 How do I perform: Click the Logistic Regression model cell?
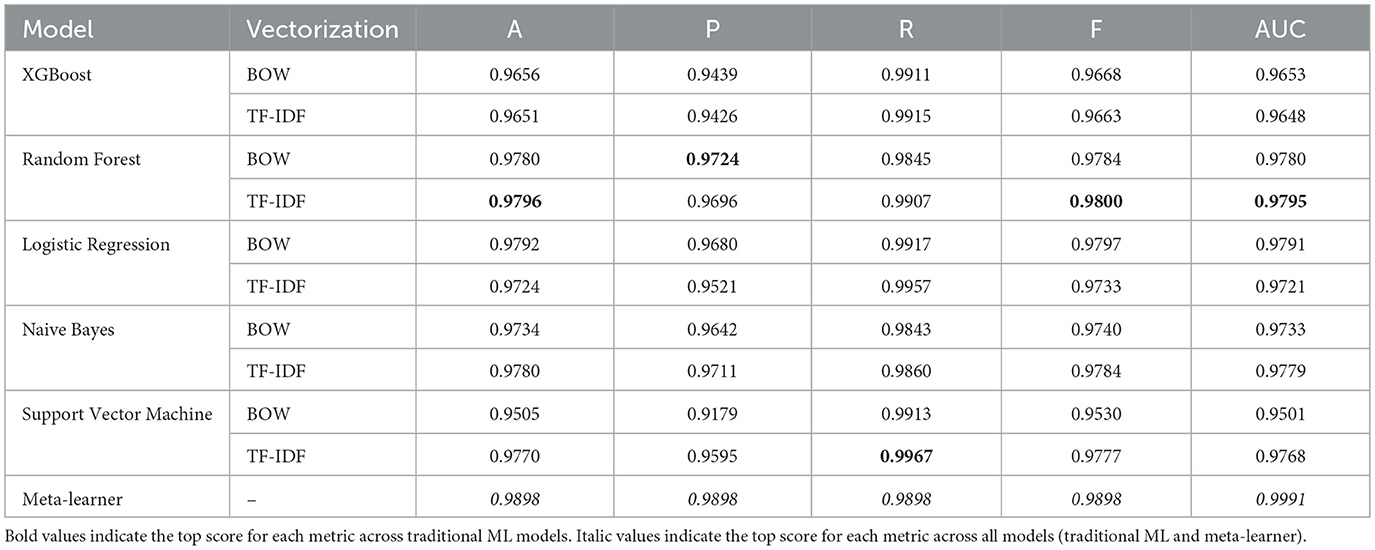tap(96, 244)
